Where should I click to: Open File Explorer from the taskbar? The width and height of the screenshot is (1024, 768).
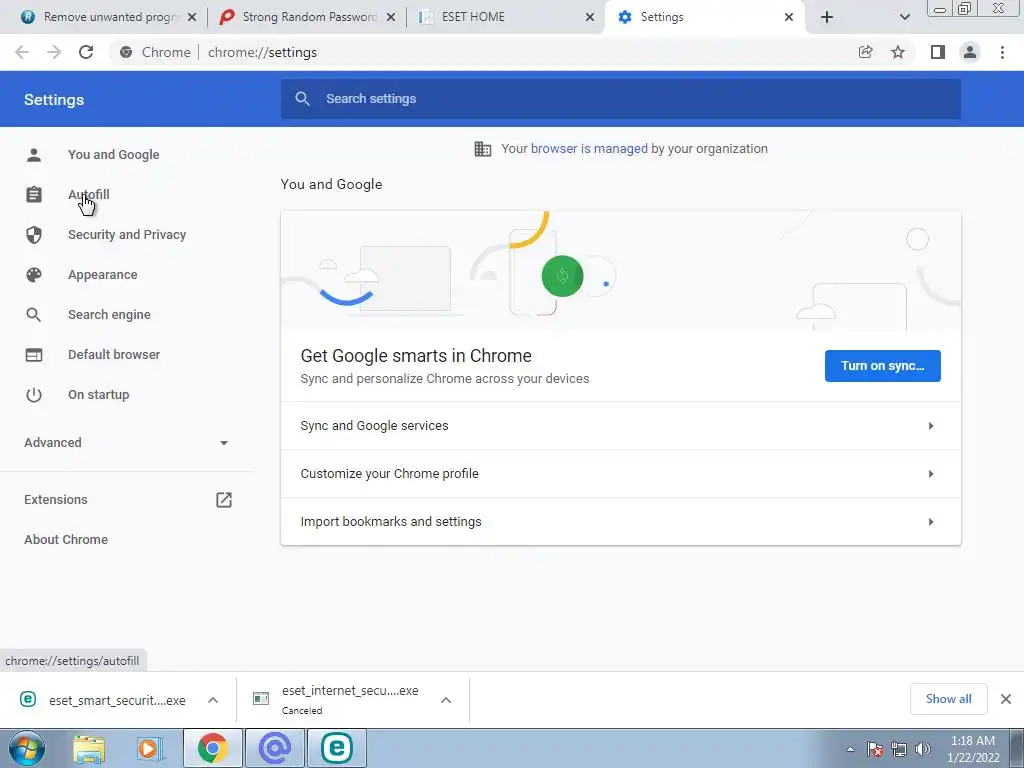pos(89,748)
